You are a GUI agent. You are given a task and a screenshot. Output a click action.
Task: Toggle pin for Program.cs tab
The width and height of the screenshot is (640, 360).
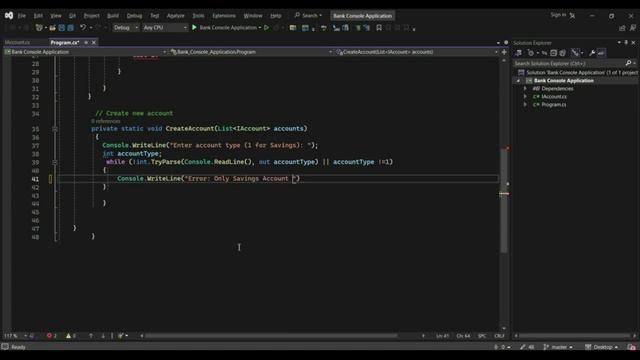pyautogui.click(x=86, y=42)
